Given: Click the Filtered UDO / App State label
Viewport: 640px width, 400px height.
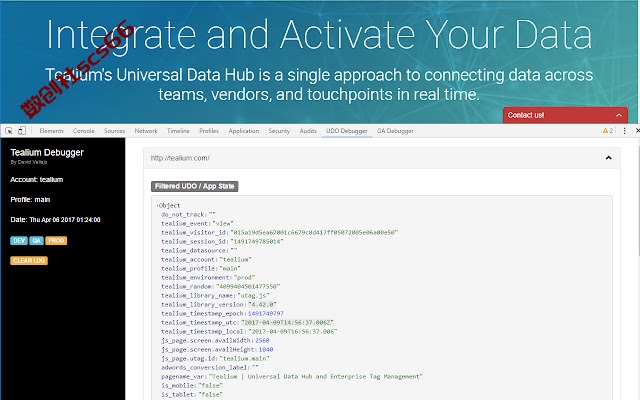Looking at the screenshot, I should 195,187.
